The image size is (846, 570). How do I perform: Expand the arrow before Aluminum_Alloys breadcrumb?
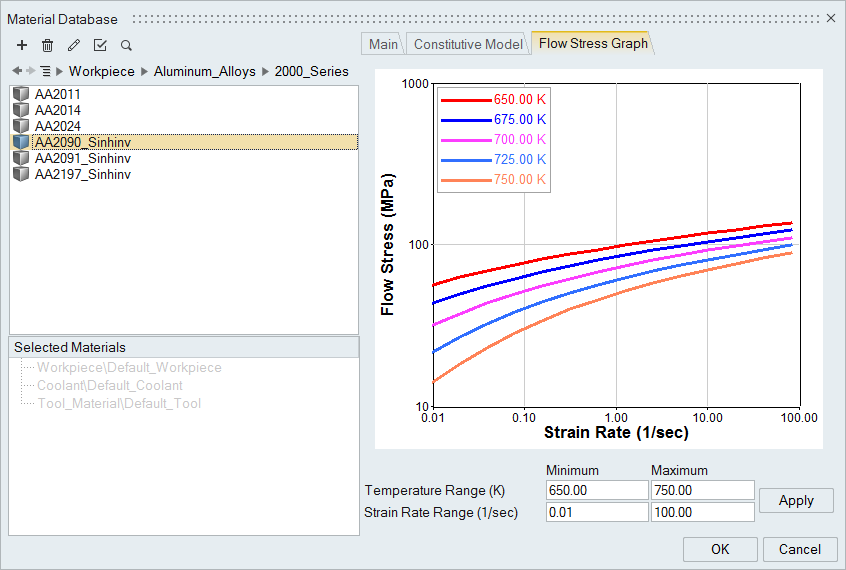pos(144,71)
